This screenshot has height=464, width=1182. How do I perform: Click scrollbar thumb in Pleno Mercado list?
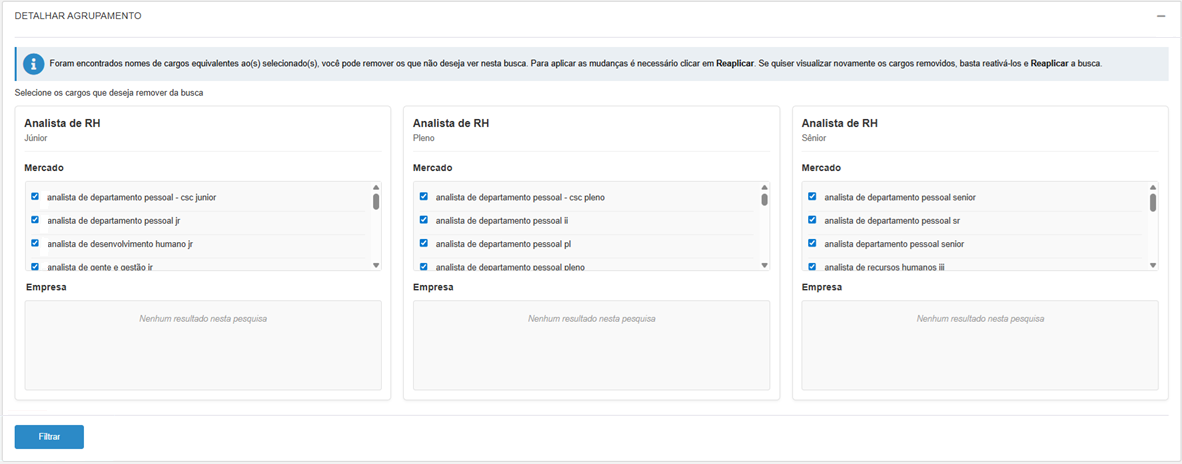764,200
